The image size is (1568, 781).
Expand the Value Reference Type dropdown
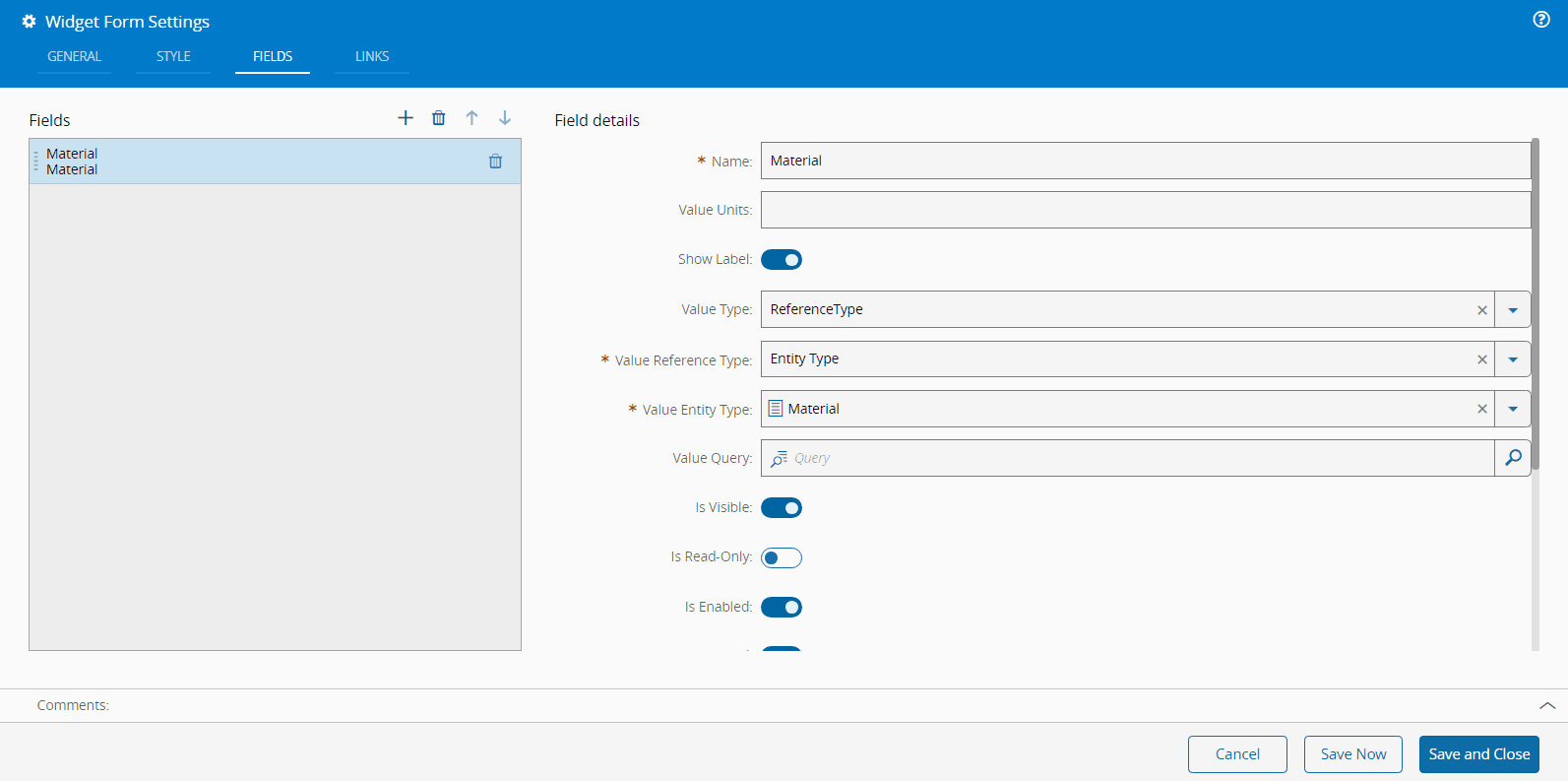[x=1513, y=359]
